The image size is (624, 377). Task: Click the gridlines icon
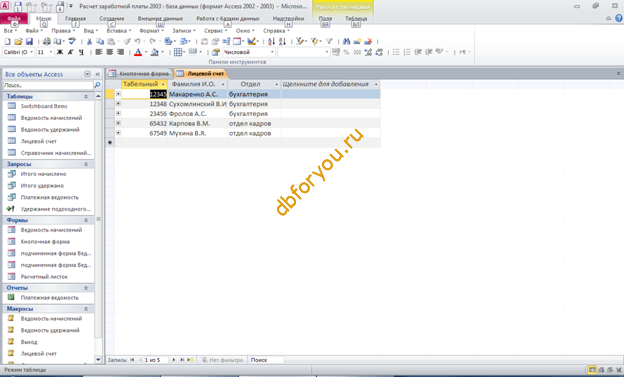[178, 52]
